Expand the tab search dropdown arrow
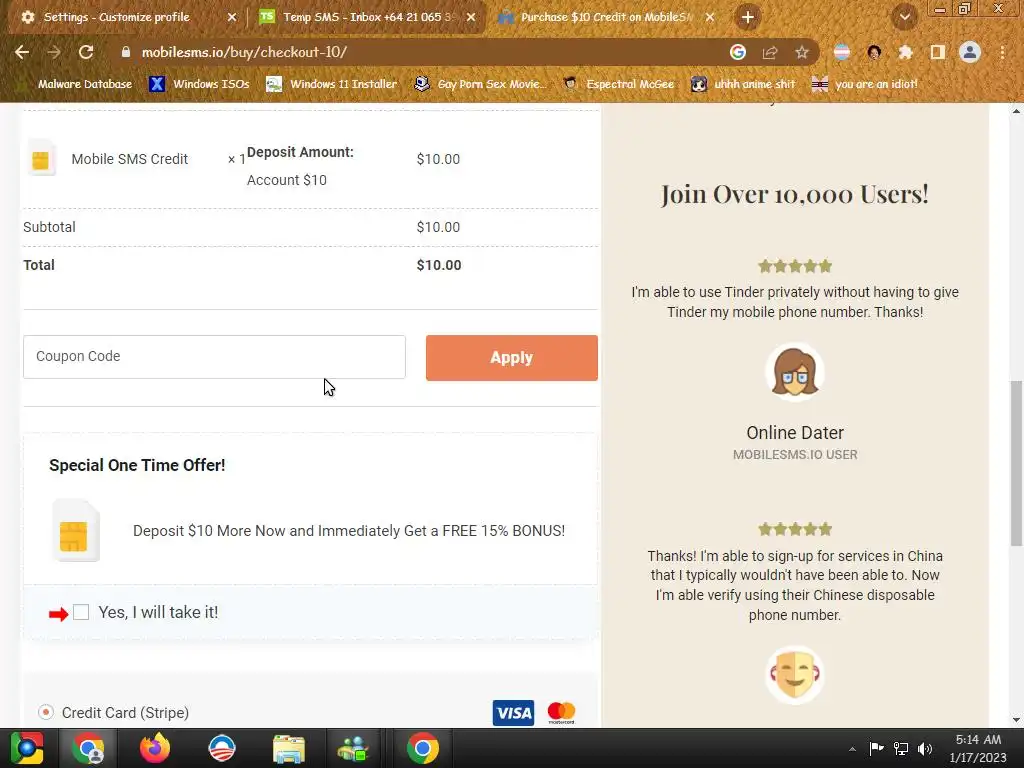 point(905,17)
